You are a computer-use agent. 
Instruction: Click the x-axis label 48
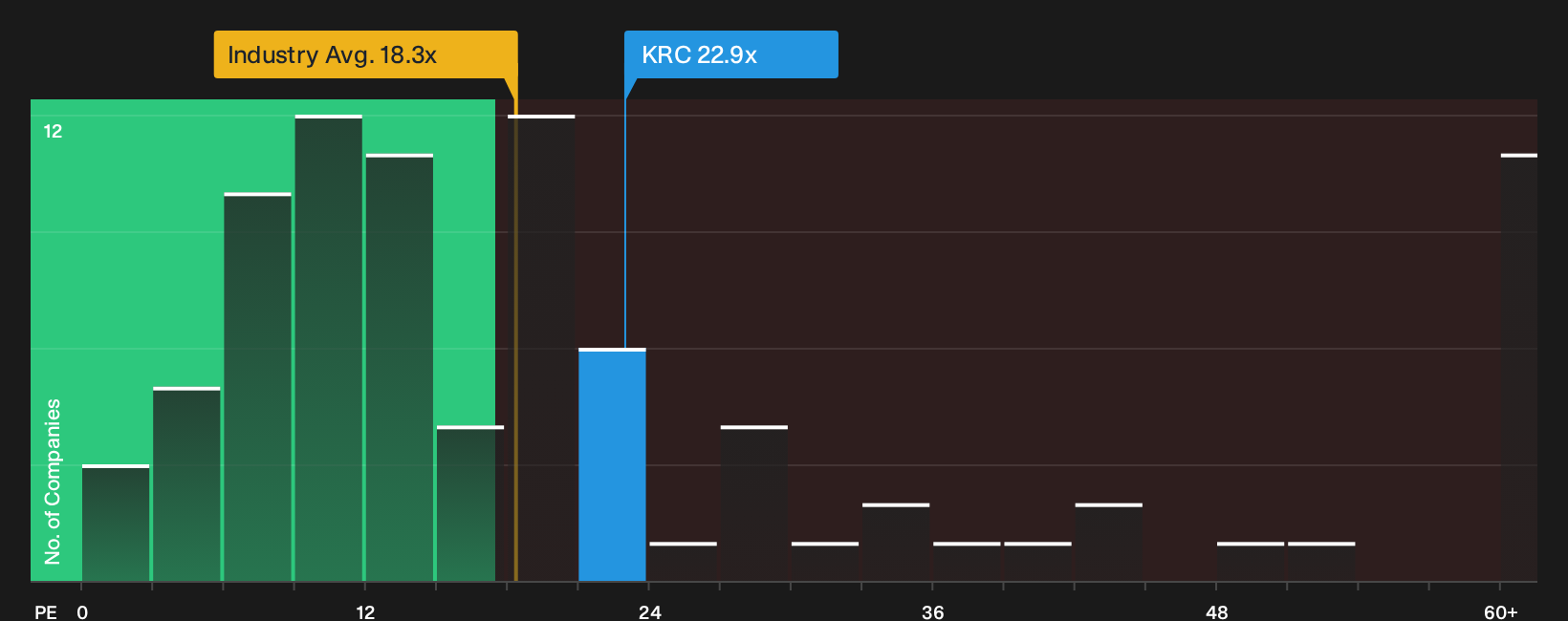pyautogui.click(x=1217, y=611)
